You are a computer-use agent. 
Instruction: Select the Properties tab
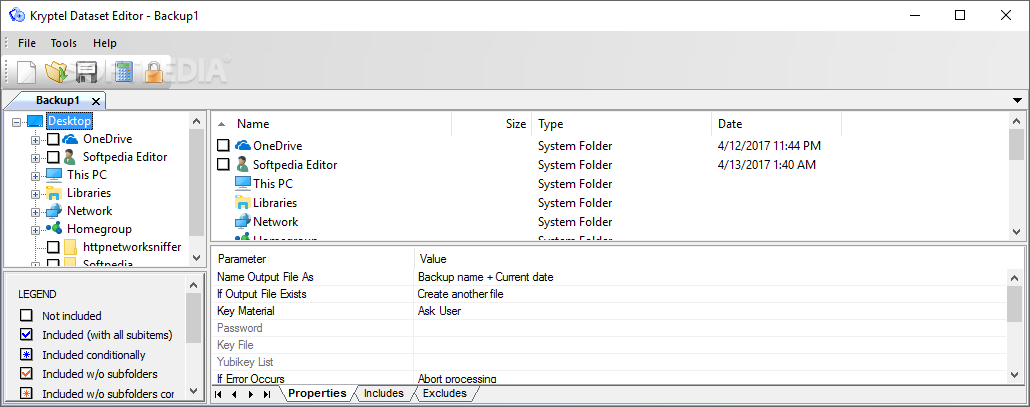[317, 394]
